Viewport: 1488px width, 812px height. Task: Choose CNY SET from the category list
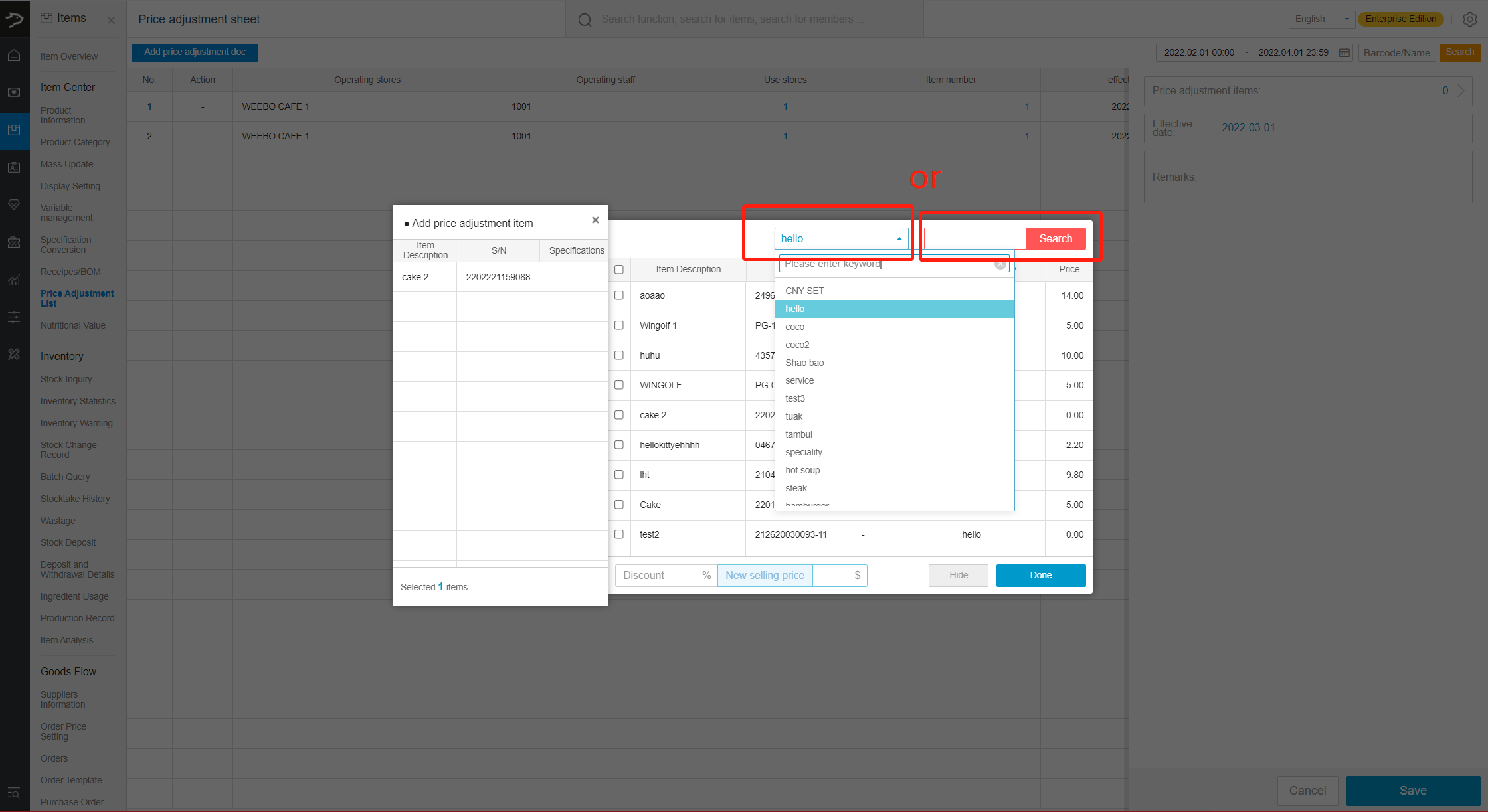pos(894,291)
